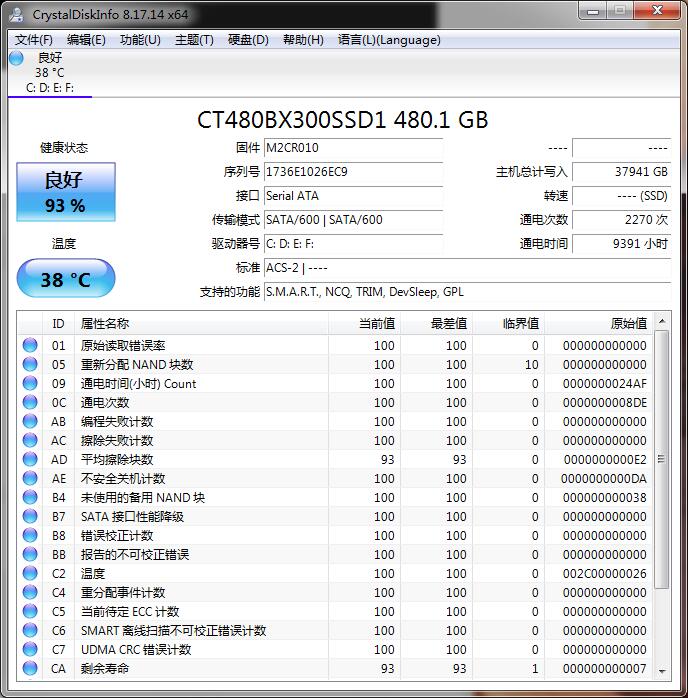
Task: Click the blue disk status orb above drive letters
Action: point(16,58)
